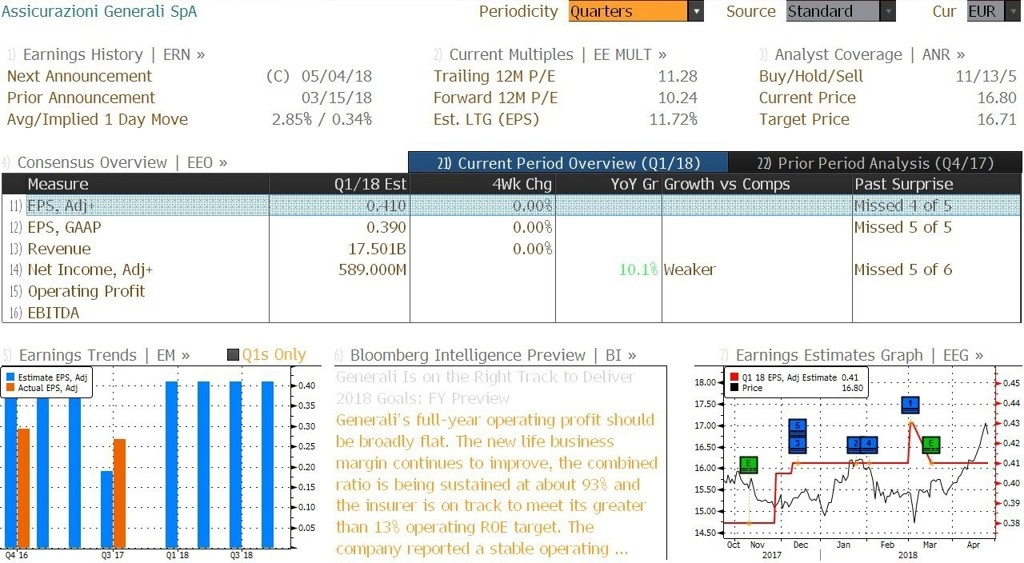
Task: Open Consensus Overview EEO link
Action: click(x=122, y=163)
